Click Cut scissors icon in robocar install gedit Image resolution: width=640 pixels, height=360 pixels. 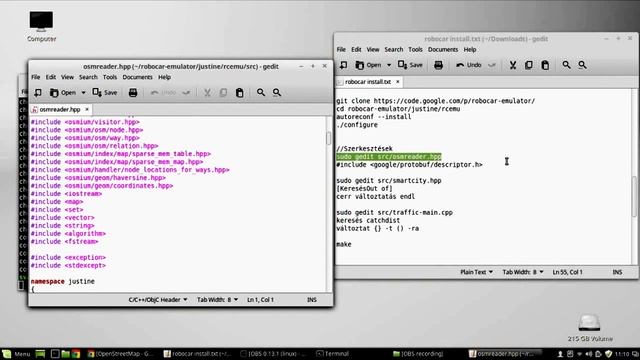click(513, 65)
